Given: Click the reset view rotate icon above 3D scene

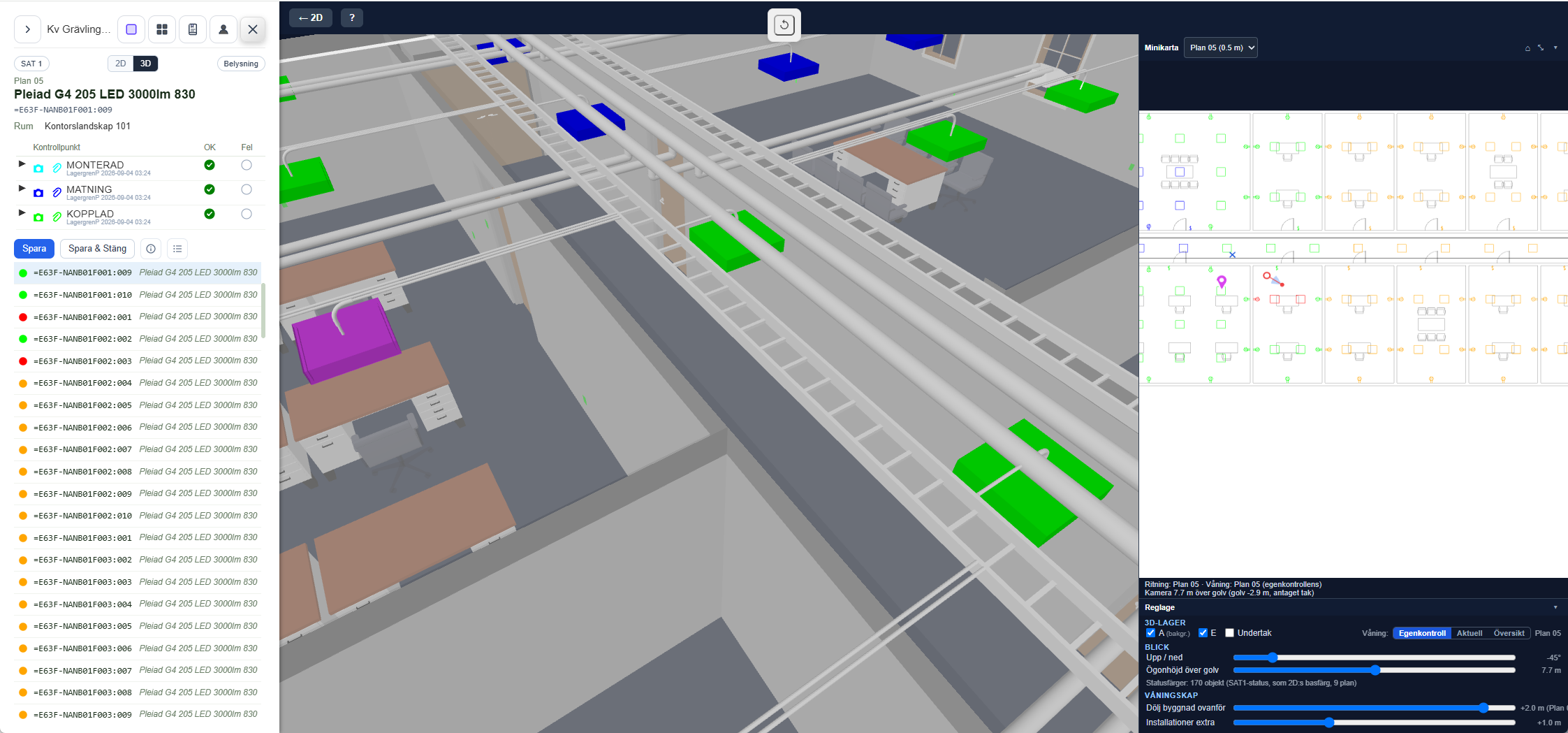Looking at the screenshot, I should [784, 25].
